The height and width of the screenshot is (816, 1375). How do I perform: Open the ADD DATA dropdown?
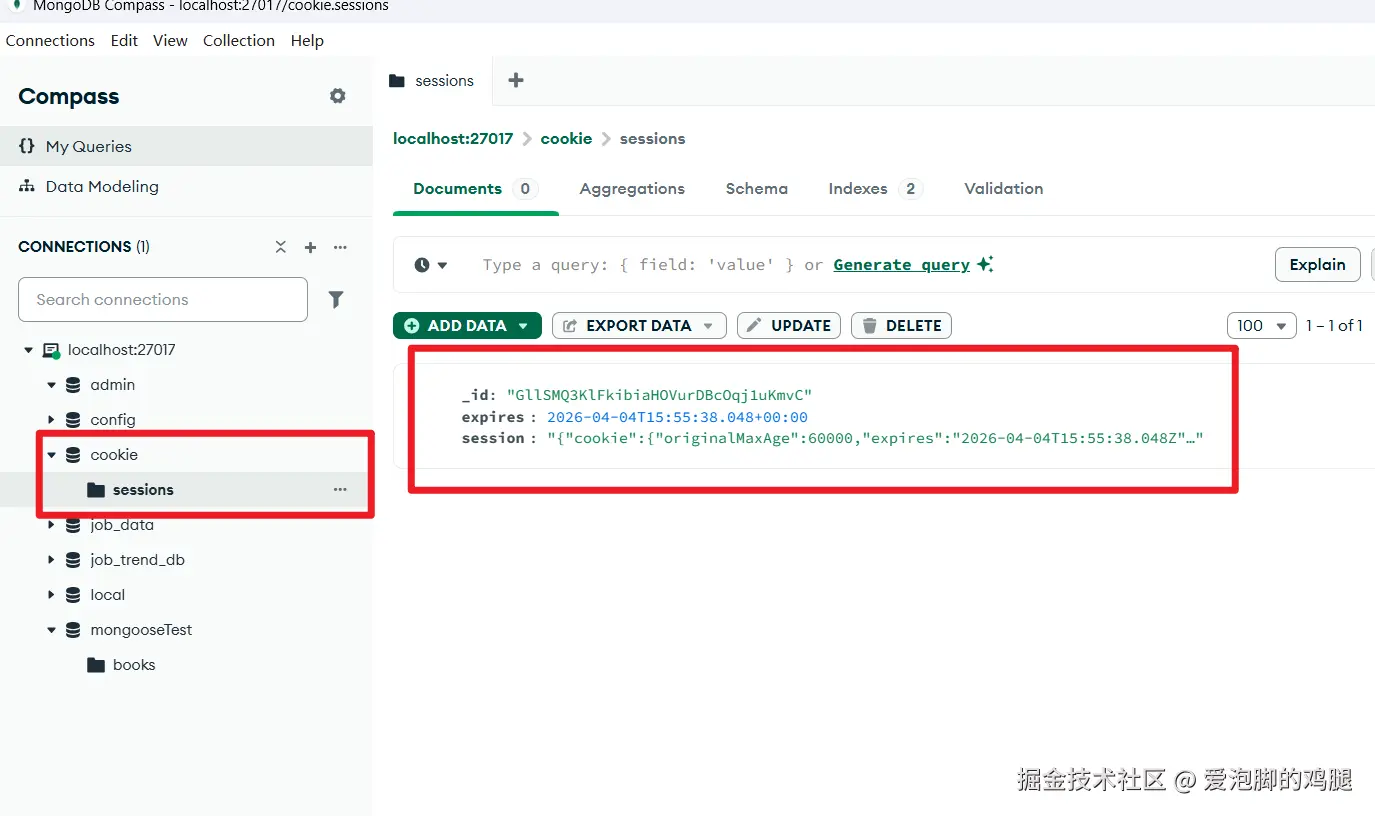[467, 326]
